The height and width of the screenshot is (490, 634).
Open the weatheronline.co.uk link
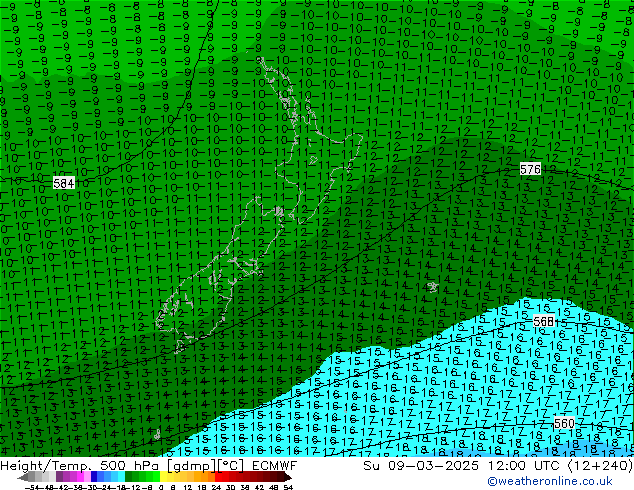pyautogui.click(x=550, y=481)
